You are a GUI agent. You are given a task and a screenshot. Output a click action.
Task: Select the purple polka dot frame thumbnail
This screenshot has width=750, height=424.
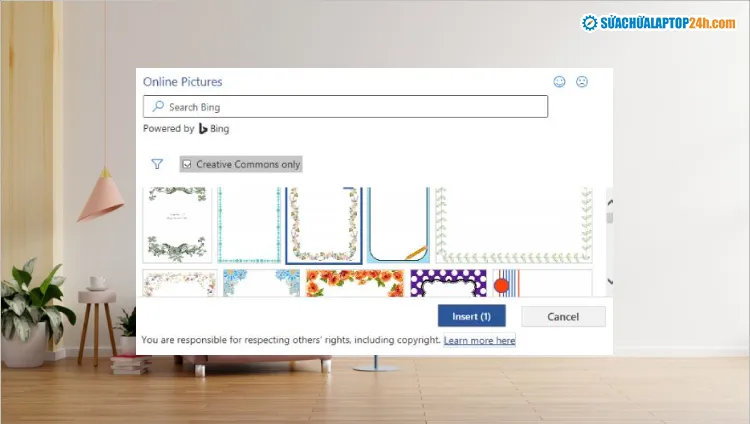tap(448, 282)
